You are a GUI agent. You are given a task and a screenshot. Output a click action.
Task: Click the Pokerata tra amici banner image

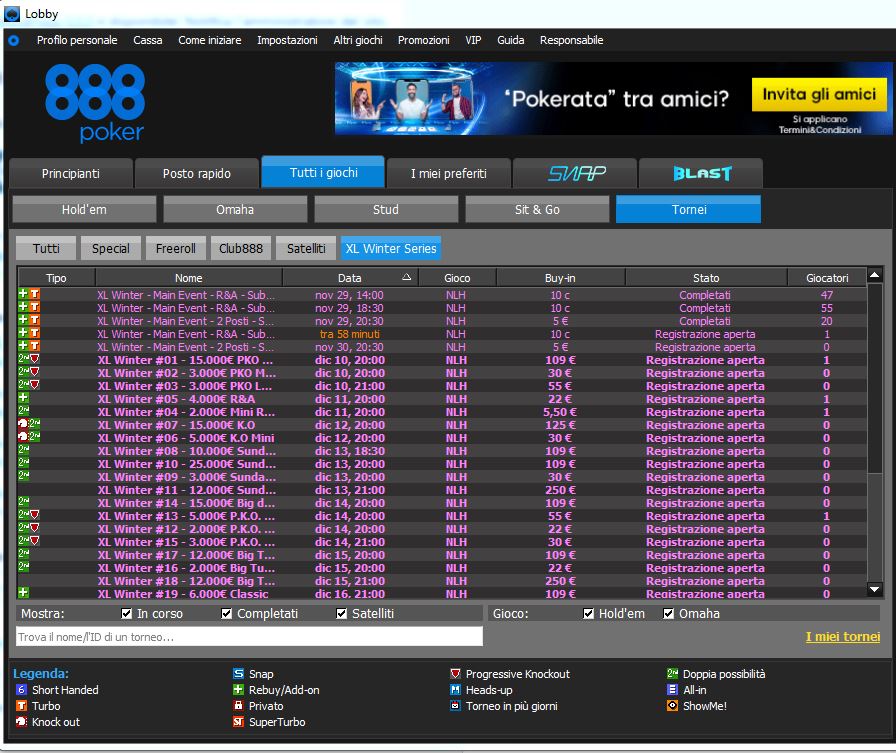[x=613, y=98]
